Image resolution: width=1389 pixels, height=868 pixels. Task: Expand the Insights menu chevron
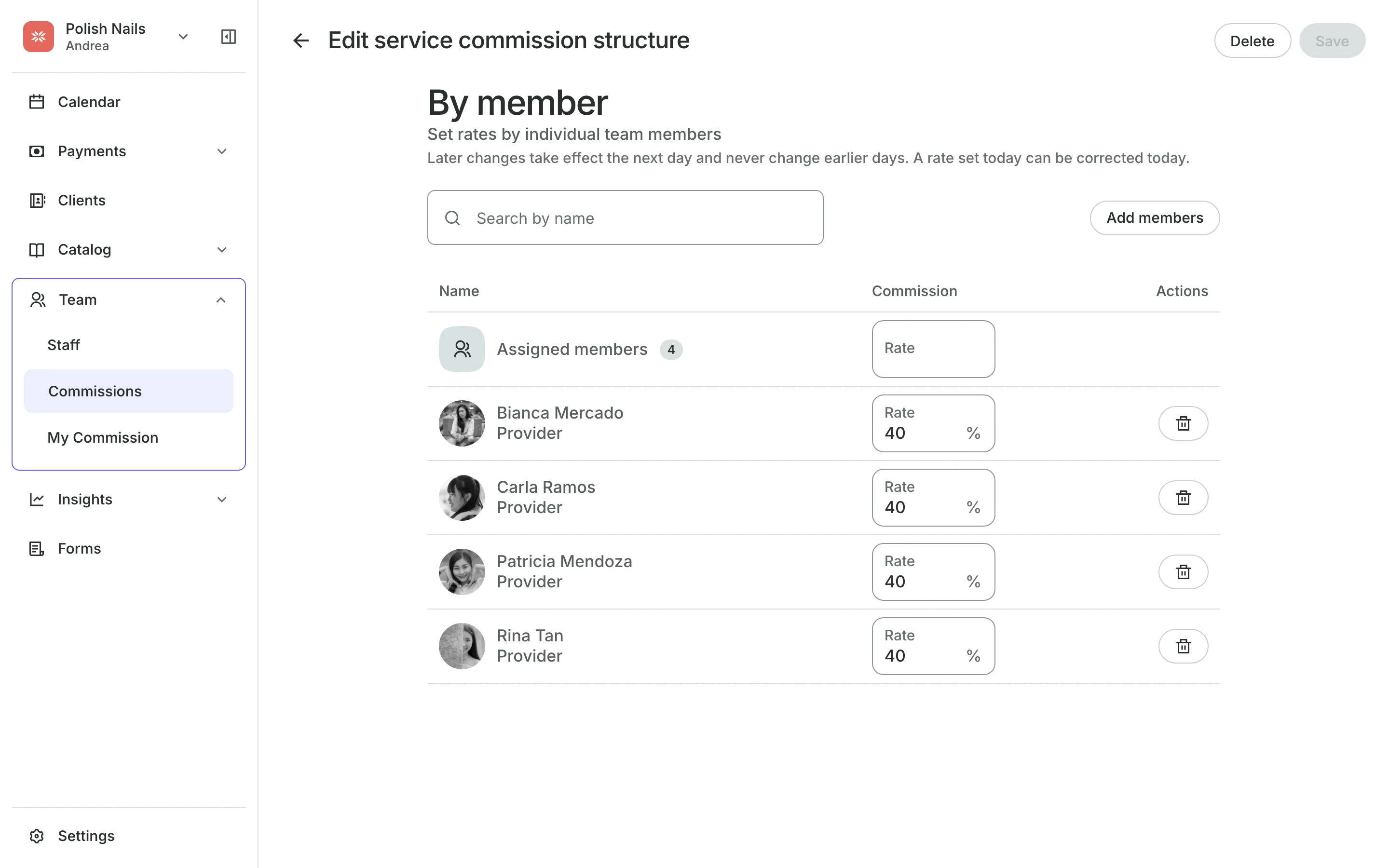[222, 500]
